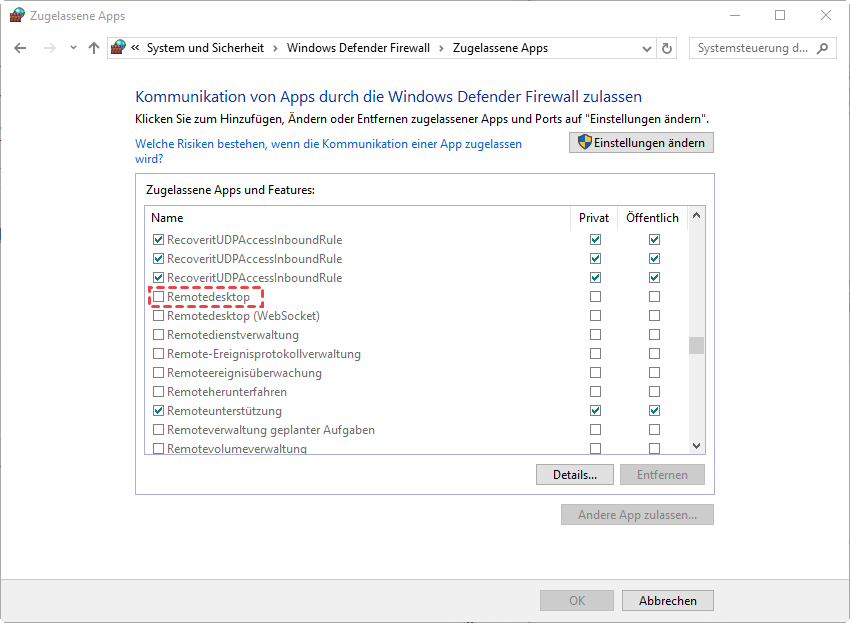The height and width of the screenshot is (623, 850).
Task: Refresh the Zugelassene Apps page
Action: (x=667, y=48)
